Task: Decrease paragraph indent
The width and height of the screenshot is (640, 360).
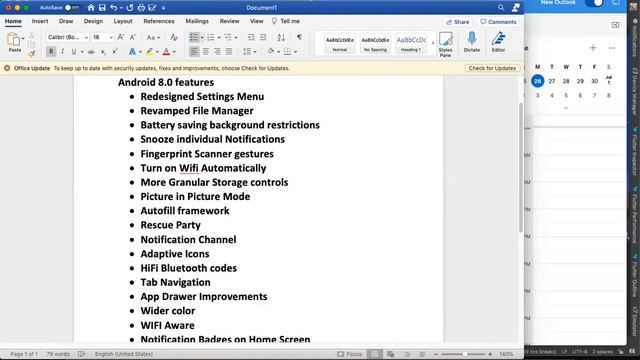Action: (x=251, y=37)
